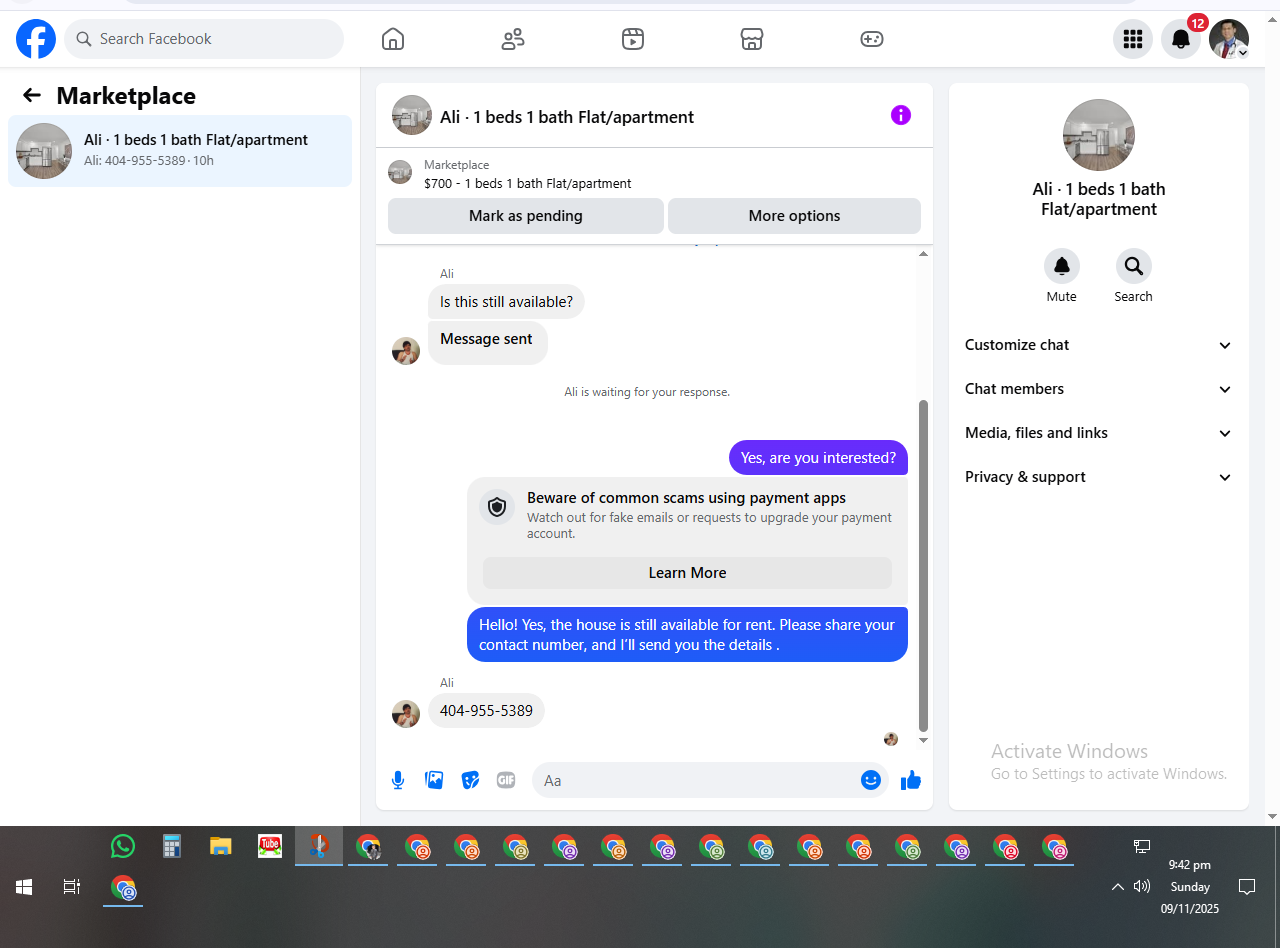Screen dimensions: 1280x948
Task: Open More options for the listing
Action: 794,216
